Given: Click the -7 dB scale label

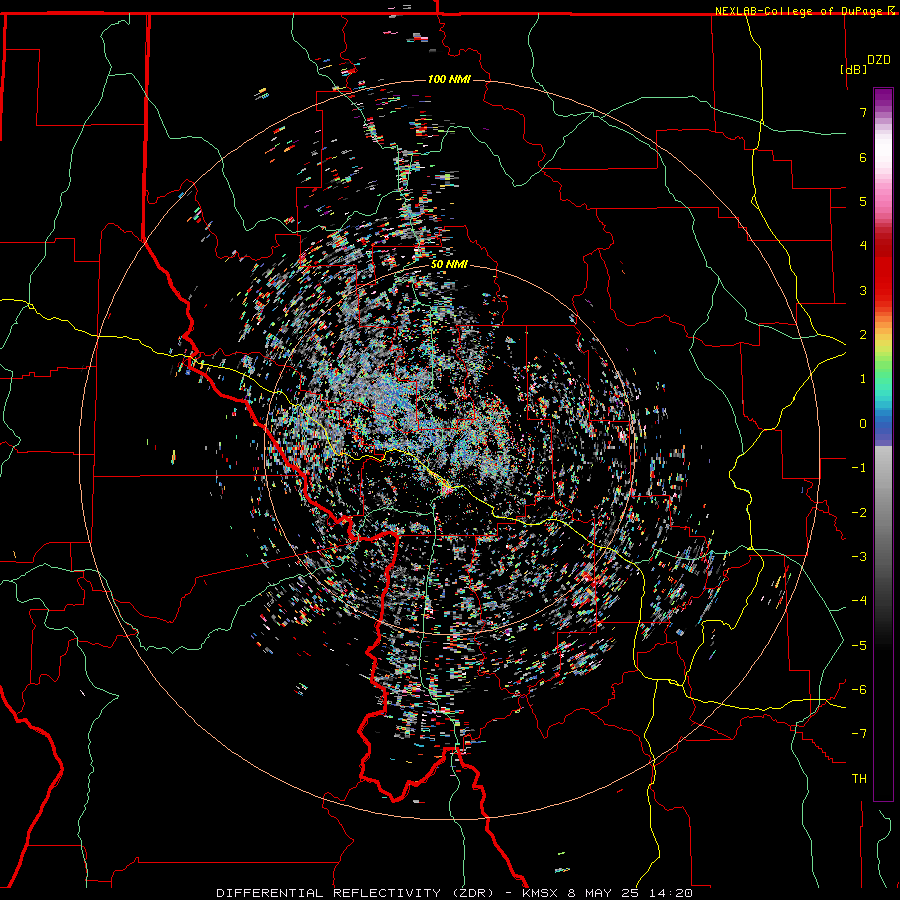Looking at the screenshot, I should coord(859,734).
